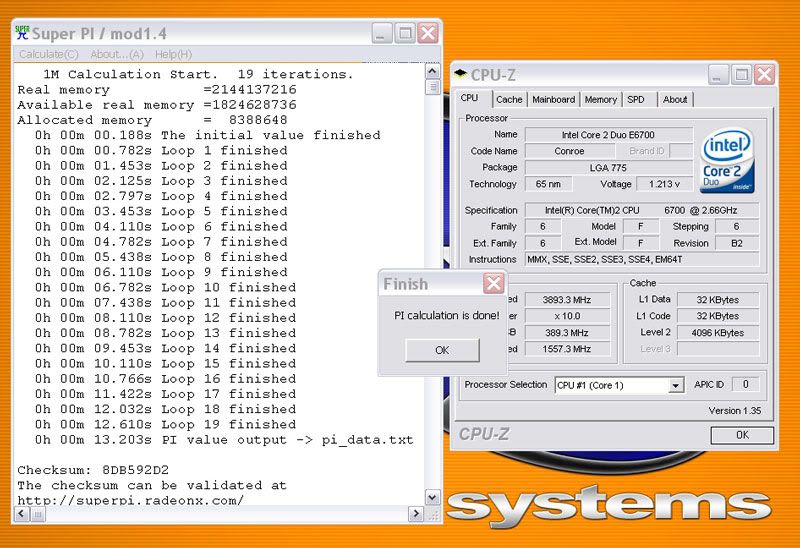Switch to the Cache tab in CPU-Z
This screenshot has width=800, height=548.
(509, 99)
